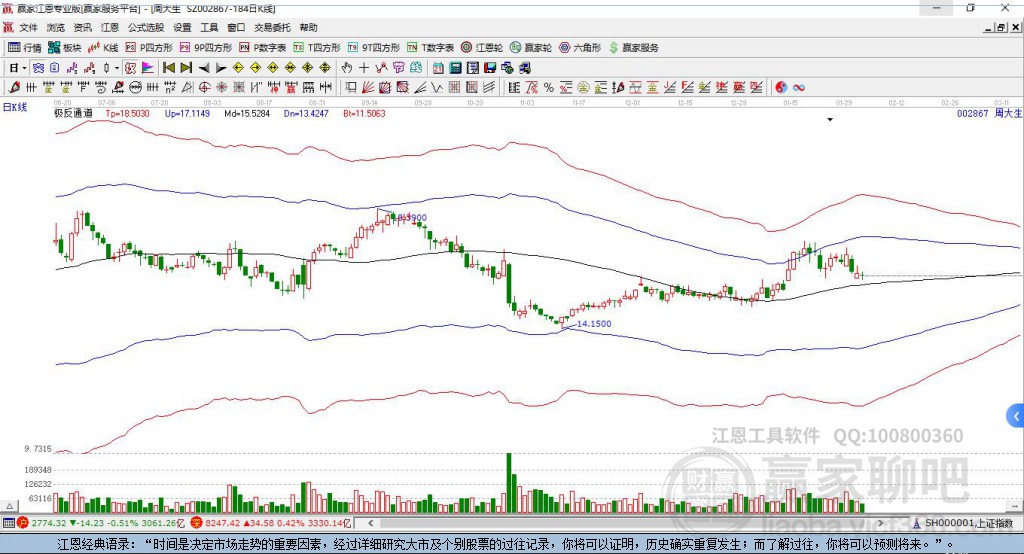
Task: Click the circled 金 golden ratio icon
Action: pyautogui.click(x=583, y=88)
